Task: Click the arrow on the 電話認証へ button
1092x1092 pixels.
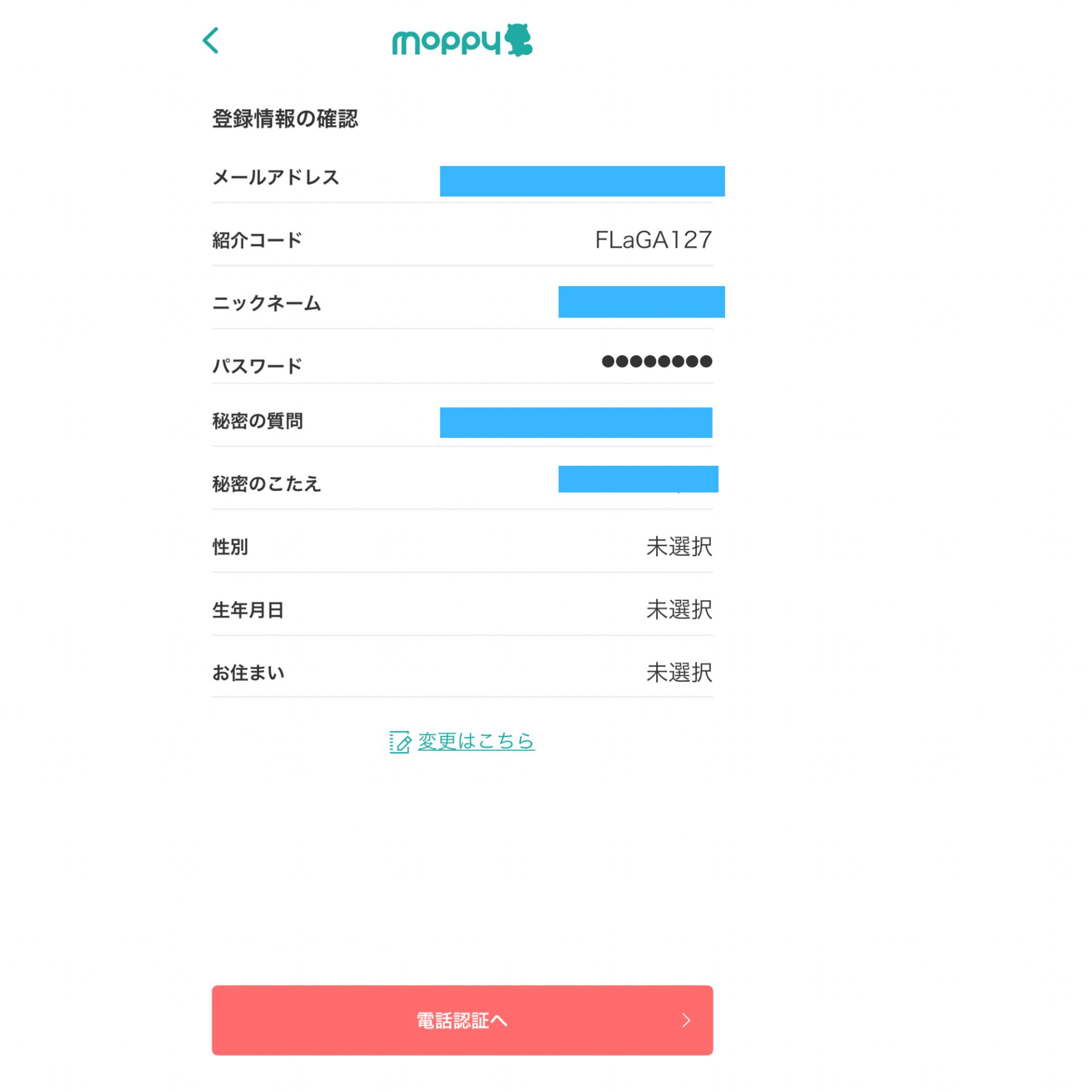Action: tap(686, 1020)
